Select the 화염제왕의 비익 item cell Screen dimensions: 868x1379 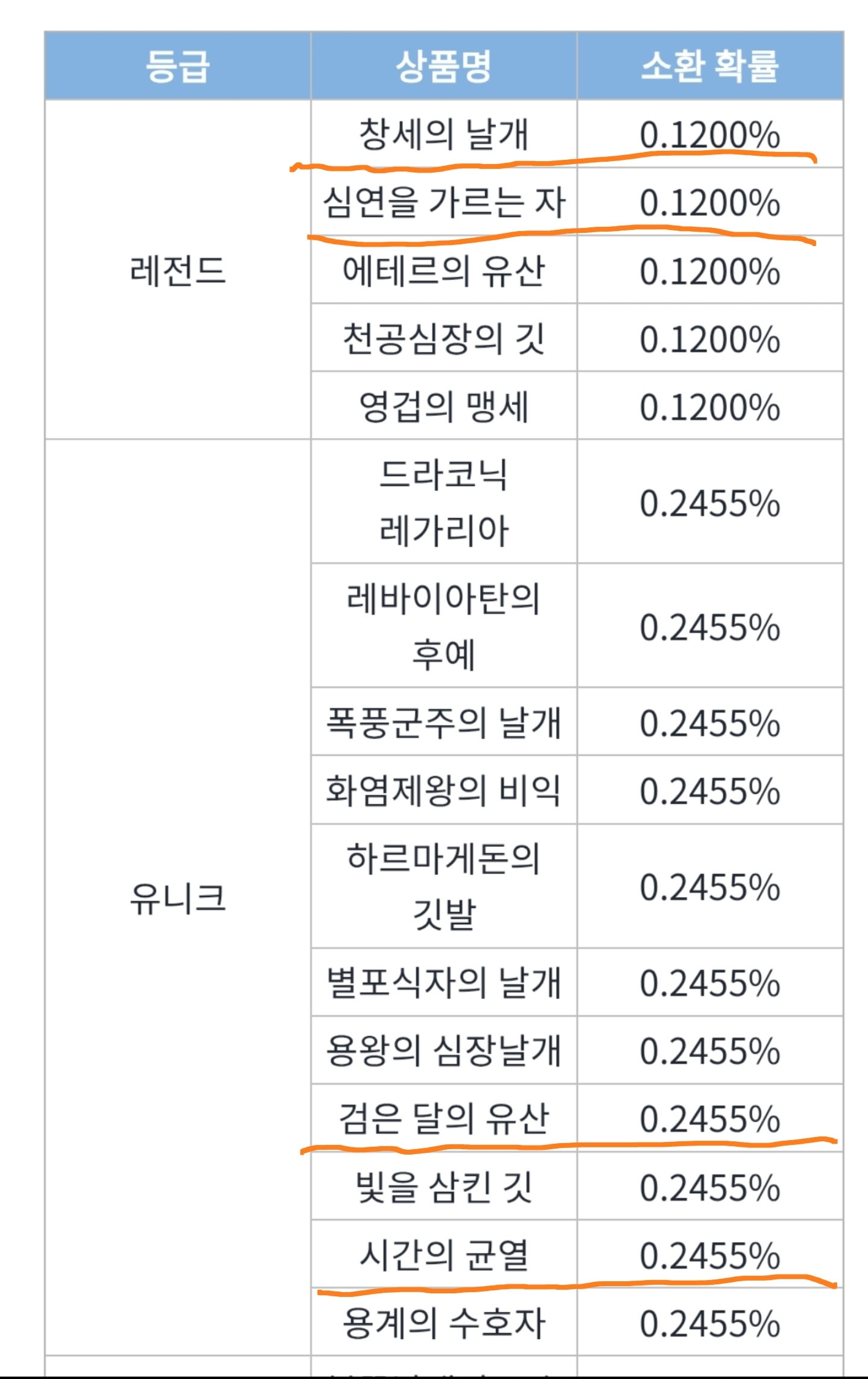tap(443, 790)
